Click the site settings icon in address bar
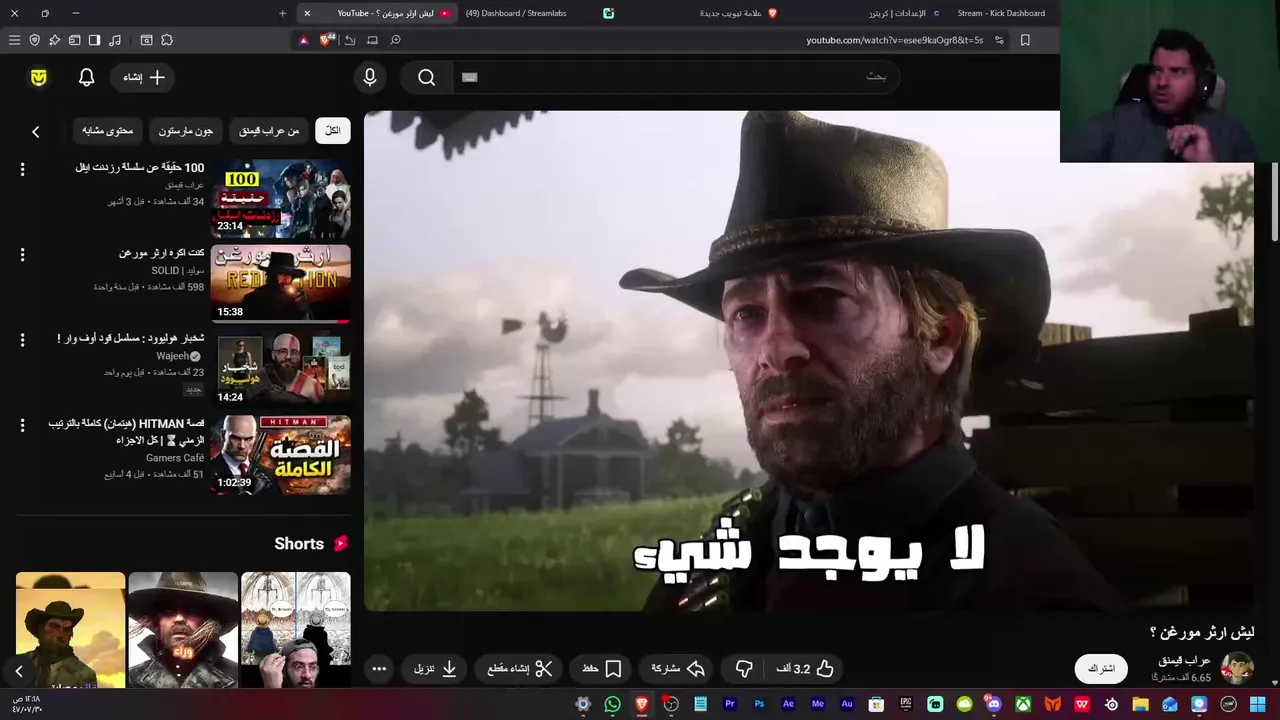Viewport: 1280px width, 720px height. (999, 40)
